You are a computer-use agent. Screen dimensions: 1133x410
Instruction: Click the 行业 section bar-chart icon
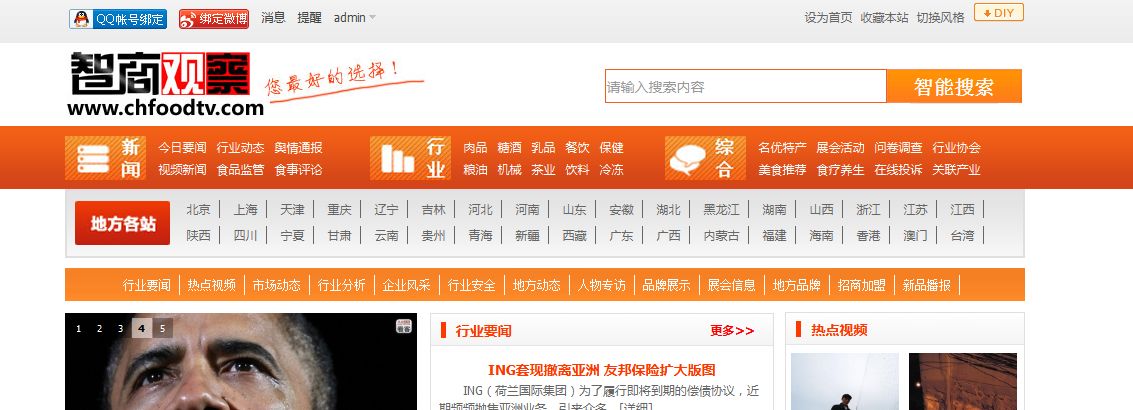pyautogui.click(x=397, y=158)
